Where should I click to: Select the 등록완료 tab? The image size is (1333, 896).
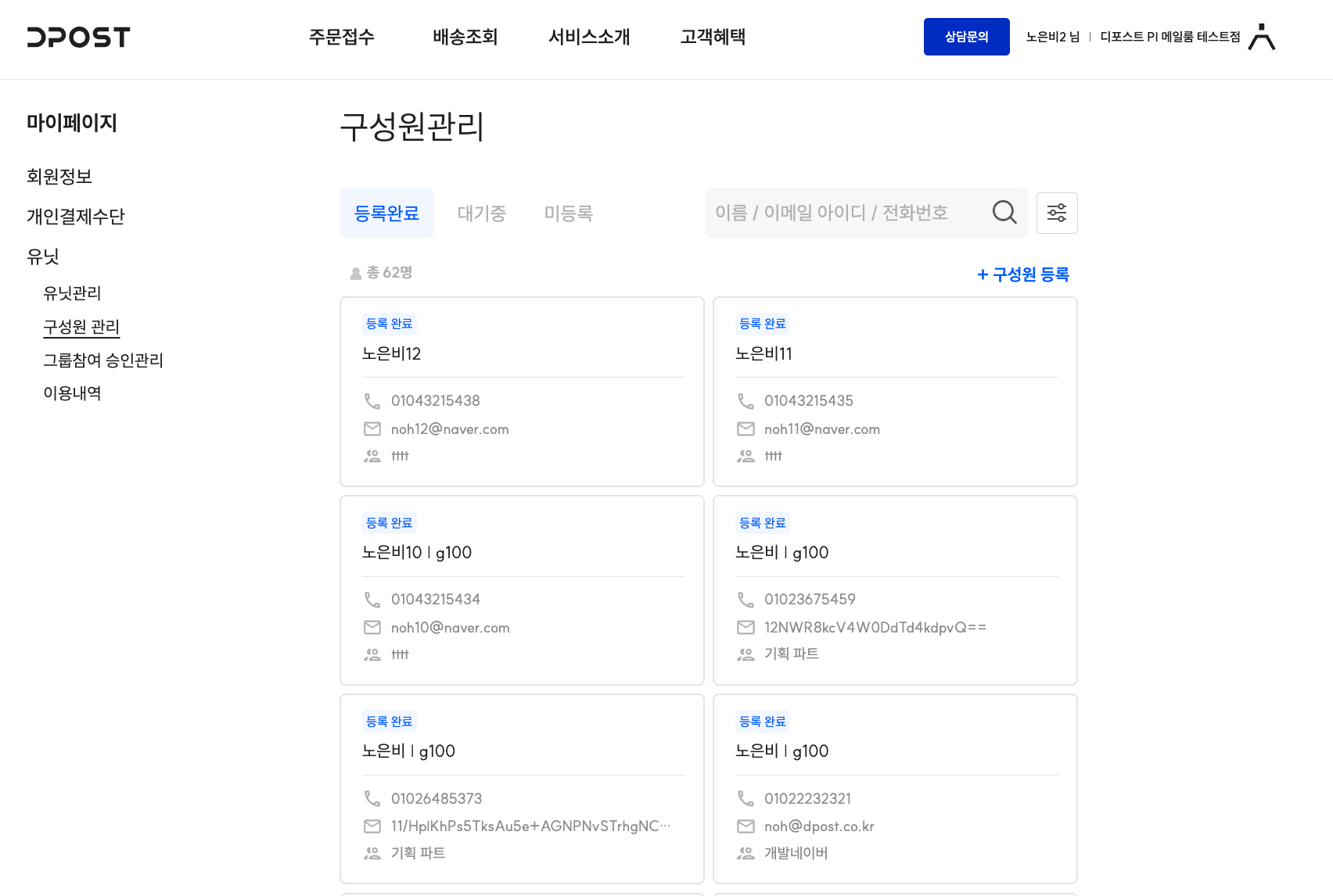(x=386, y=213)
